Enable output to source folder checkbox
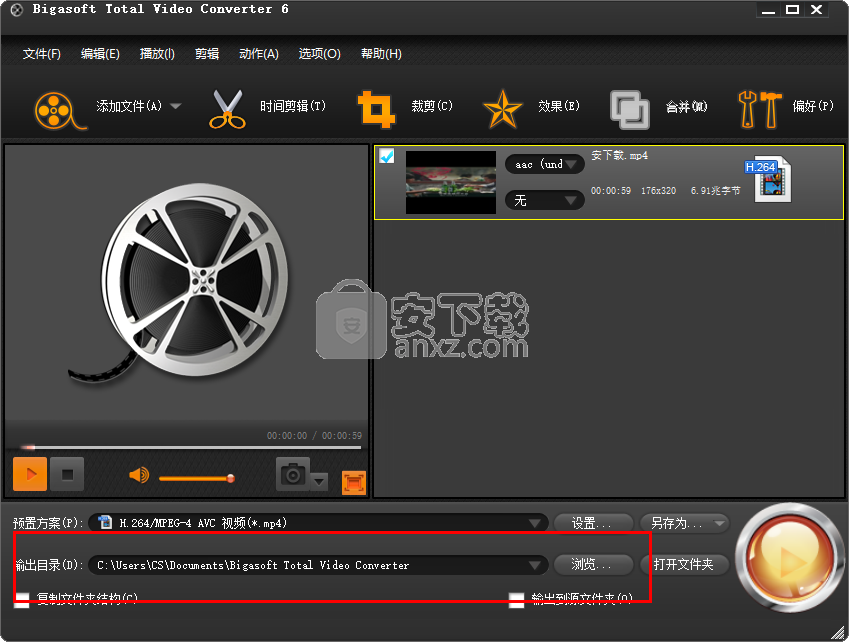This screenshot has width=849, height=642. pyautogui.click(x=517, y=600)
